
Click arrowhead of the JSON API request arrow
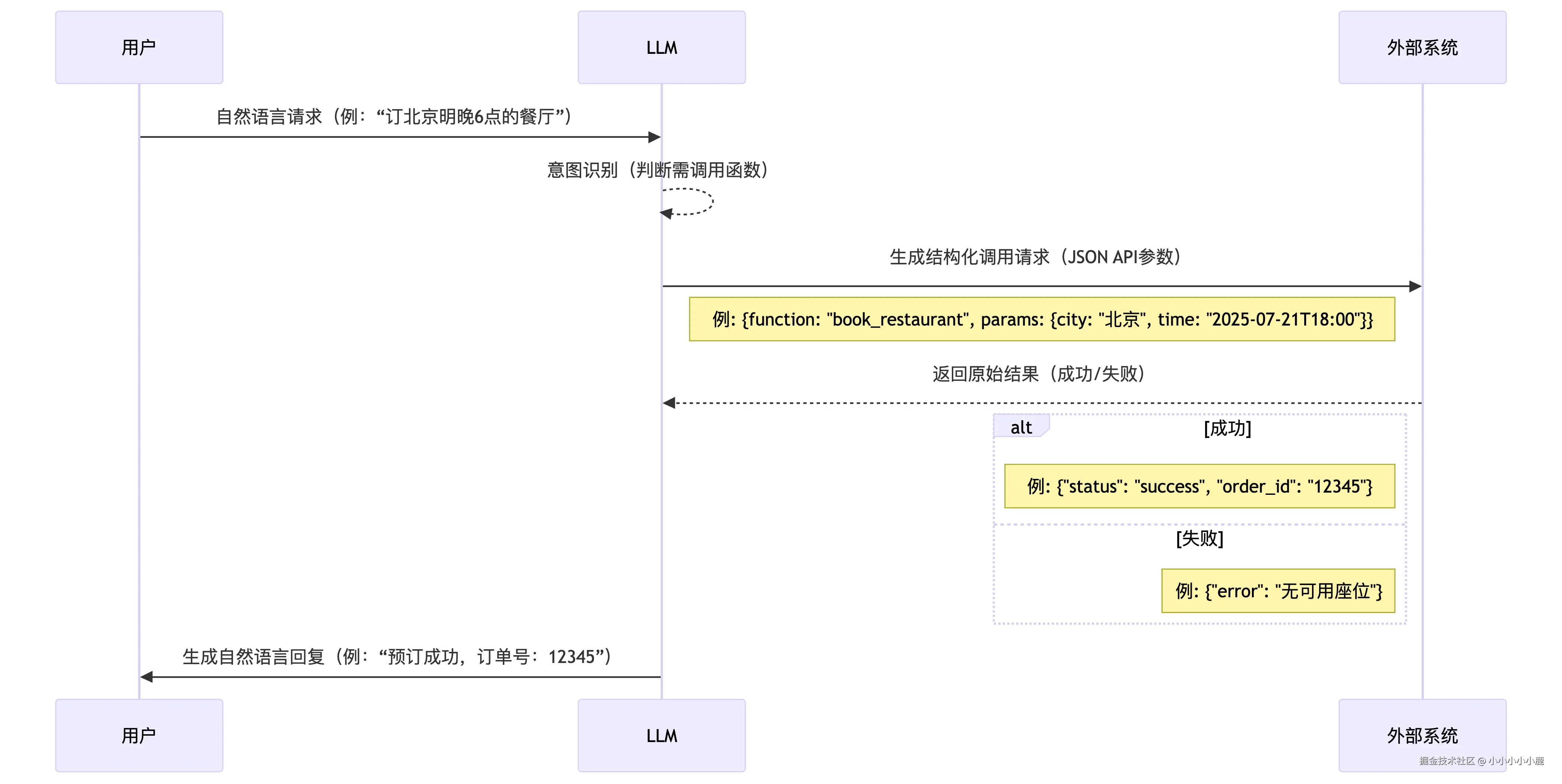pos(1415,286)
